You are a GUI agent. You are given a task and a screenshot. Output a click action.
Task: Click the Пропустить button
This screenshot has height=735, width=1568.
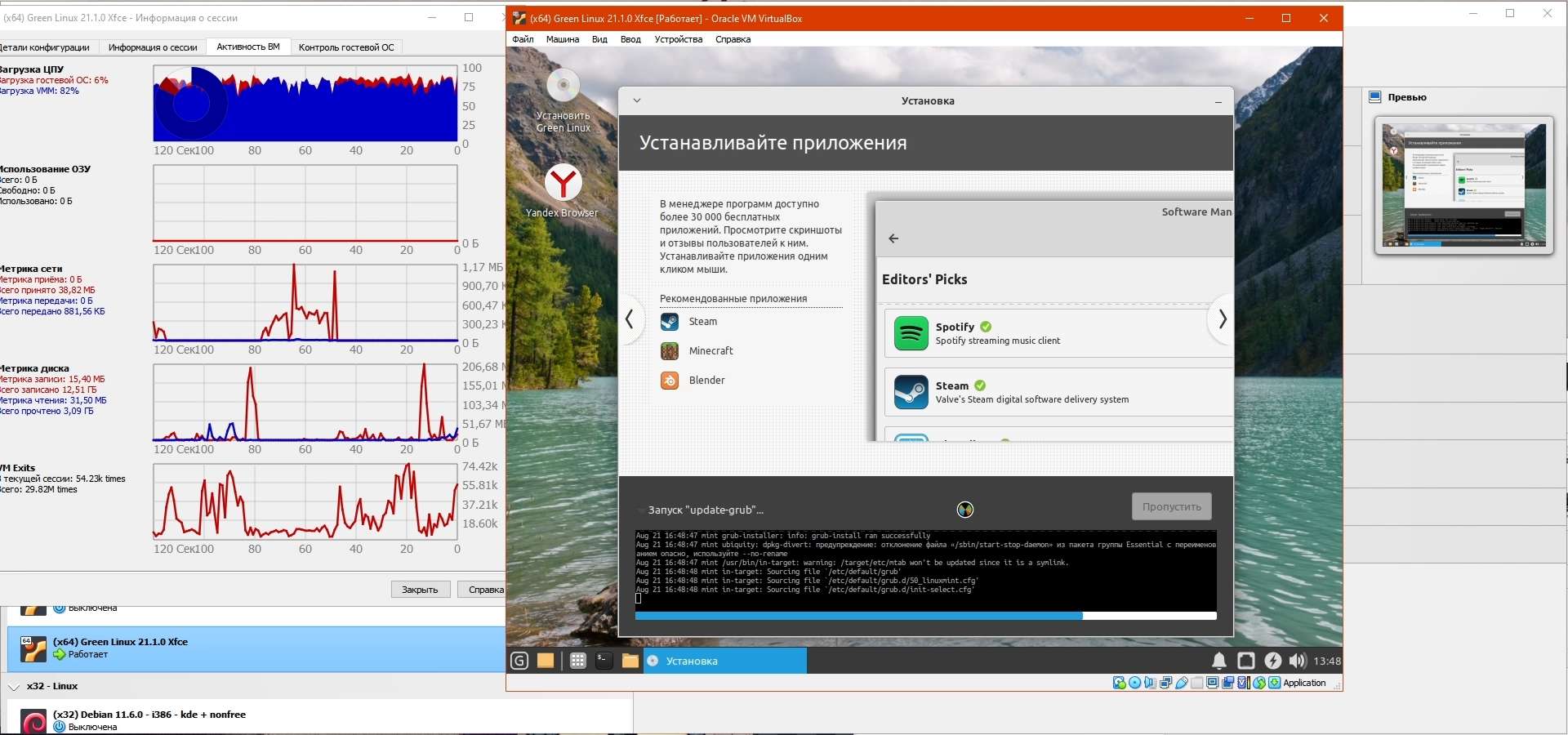1172,506
